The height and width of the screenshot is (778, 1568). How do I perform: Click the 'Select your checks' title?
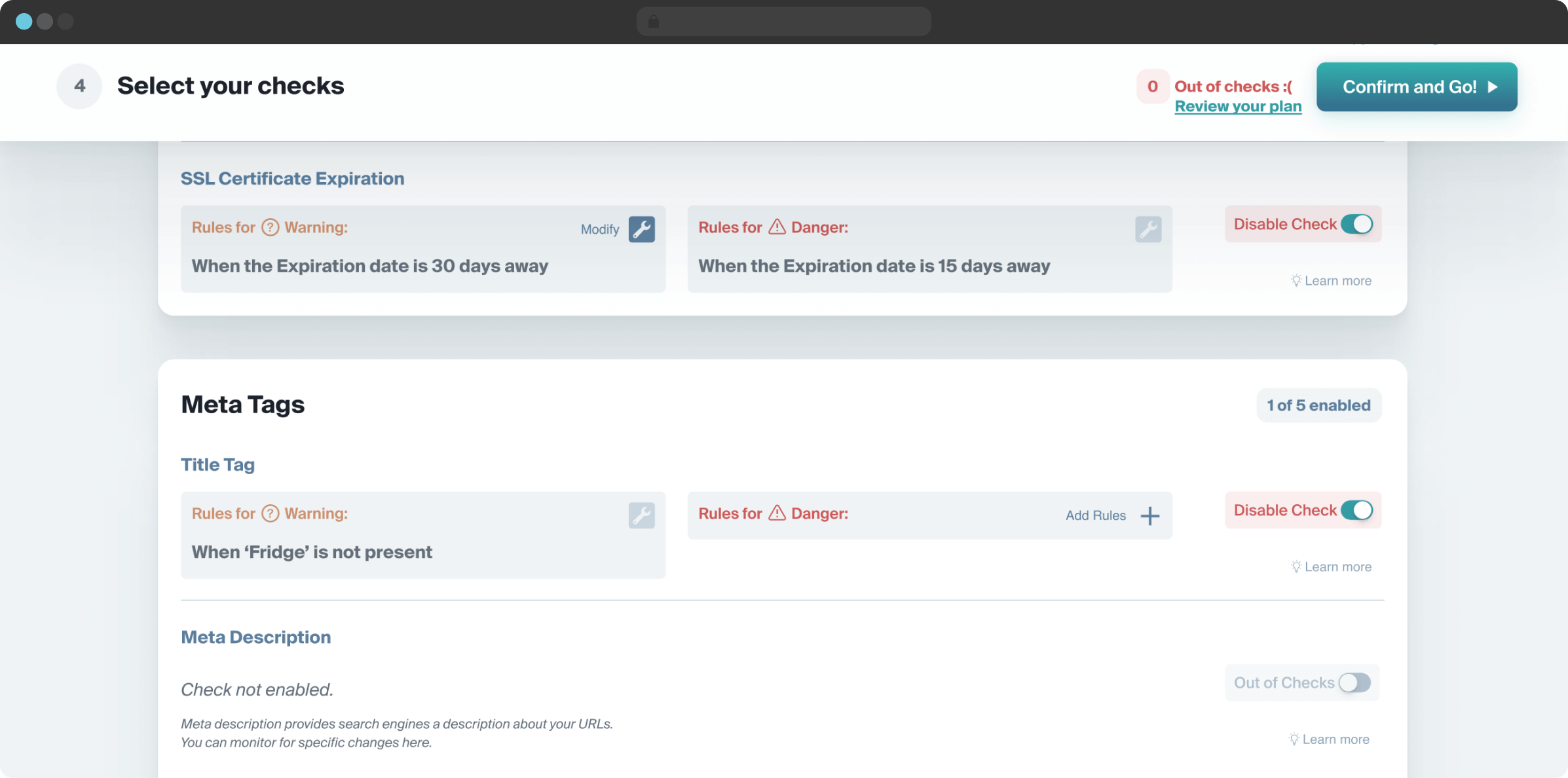pyautogui.click(x=231, y=86)
